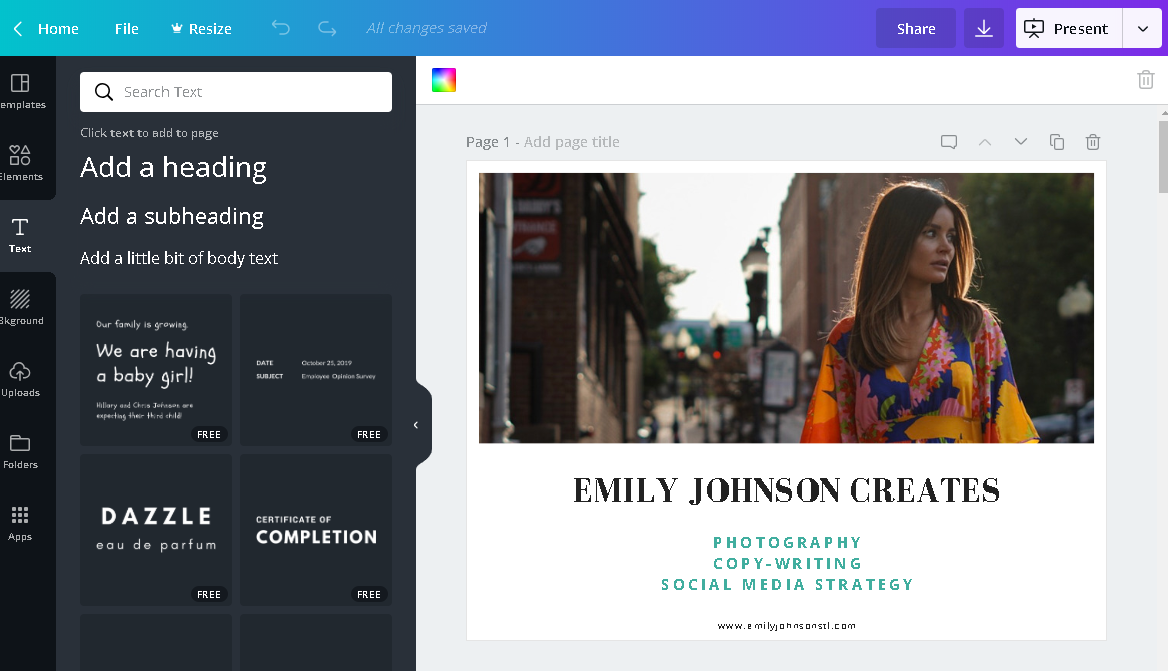Select the COPY-WRITING text line

(x=787, y=563)
